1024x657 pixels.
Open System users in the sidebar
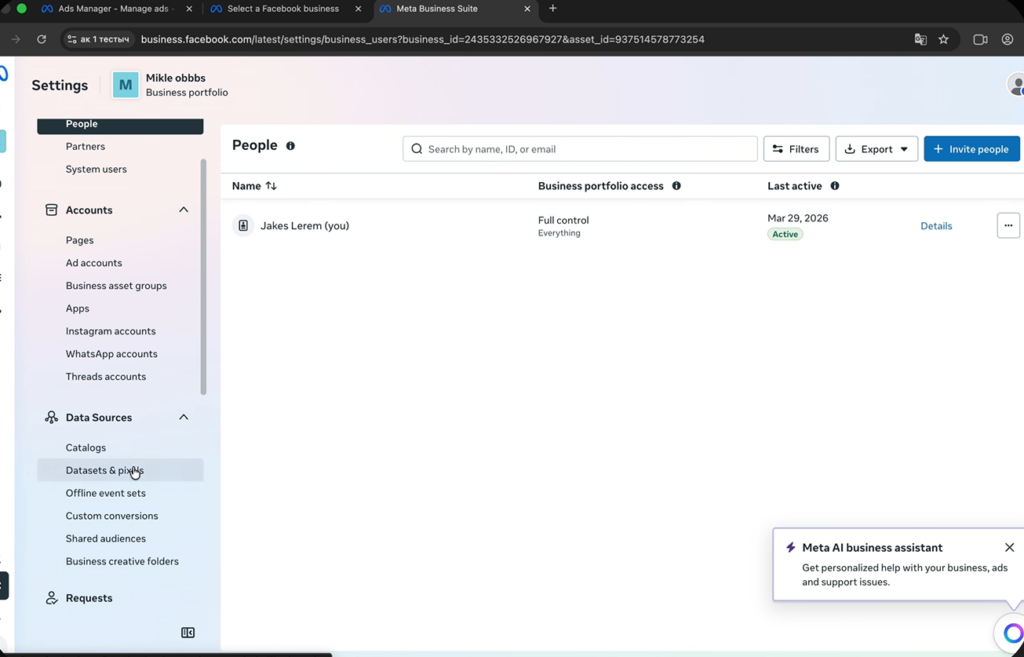[x=96, y=169]
